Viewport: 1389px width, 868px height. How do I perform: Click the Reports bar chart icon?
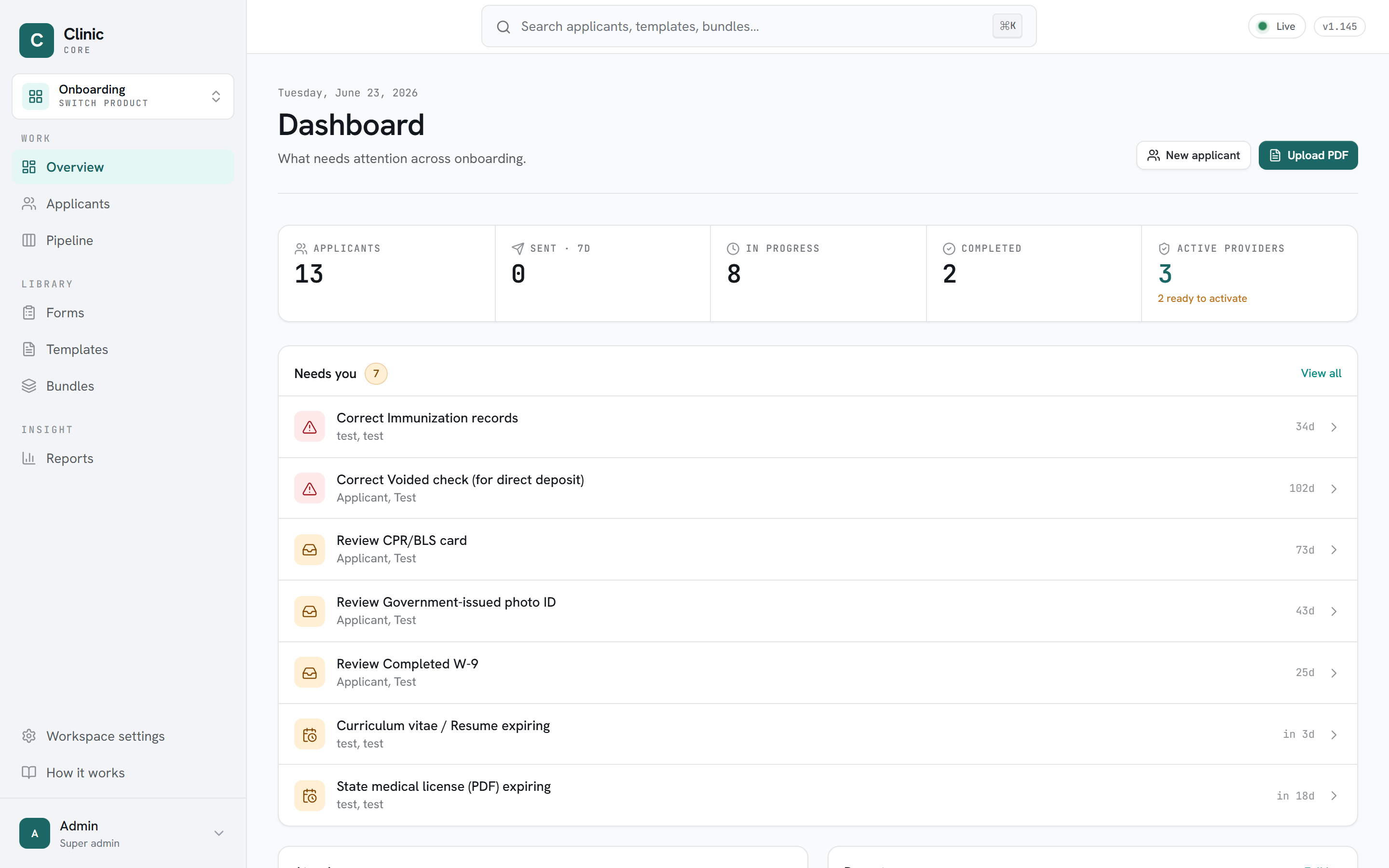pos(29,458)
